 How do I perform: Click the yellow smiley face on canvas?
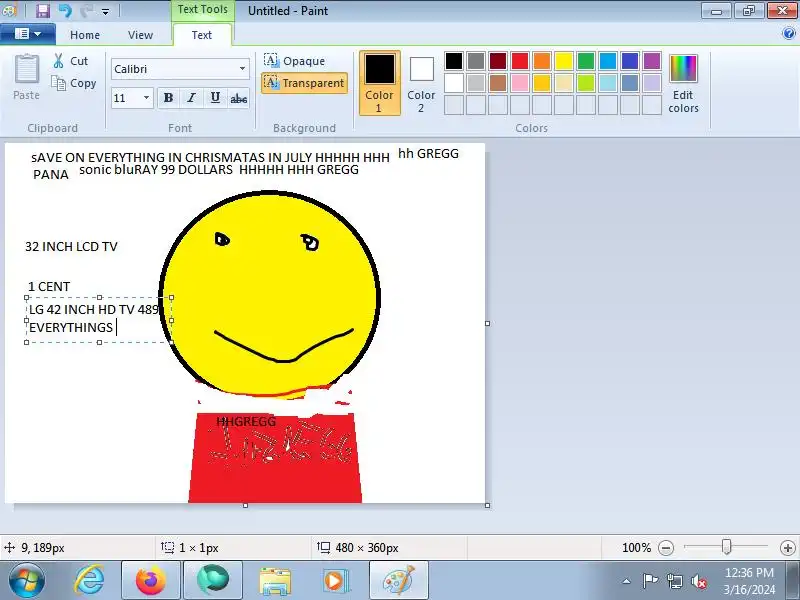coord(270,293)
